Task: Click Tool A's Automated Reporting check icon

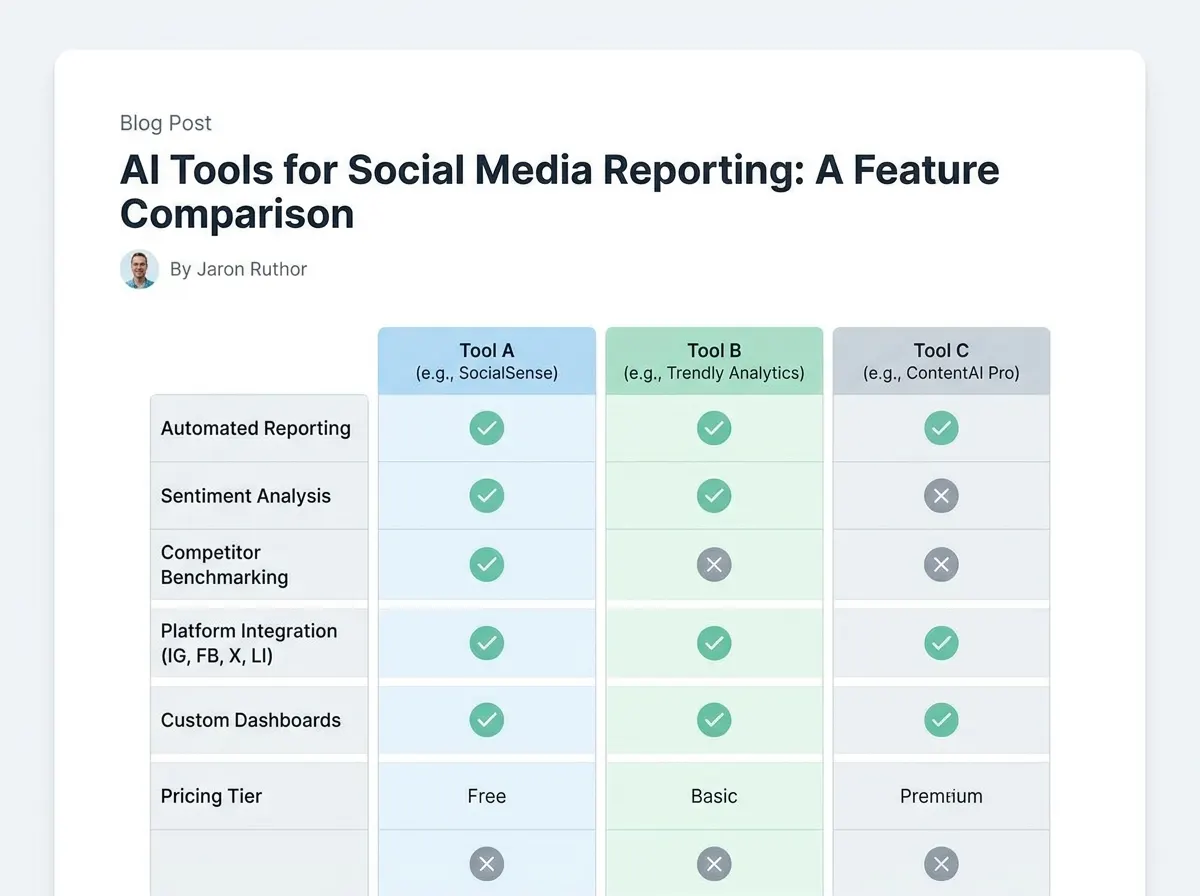Action: (487, 428)
